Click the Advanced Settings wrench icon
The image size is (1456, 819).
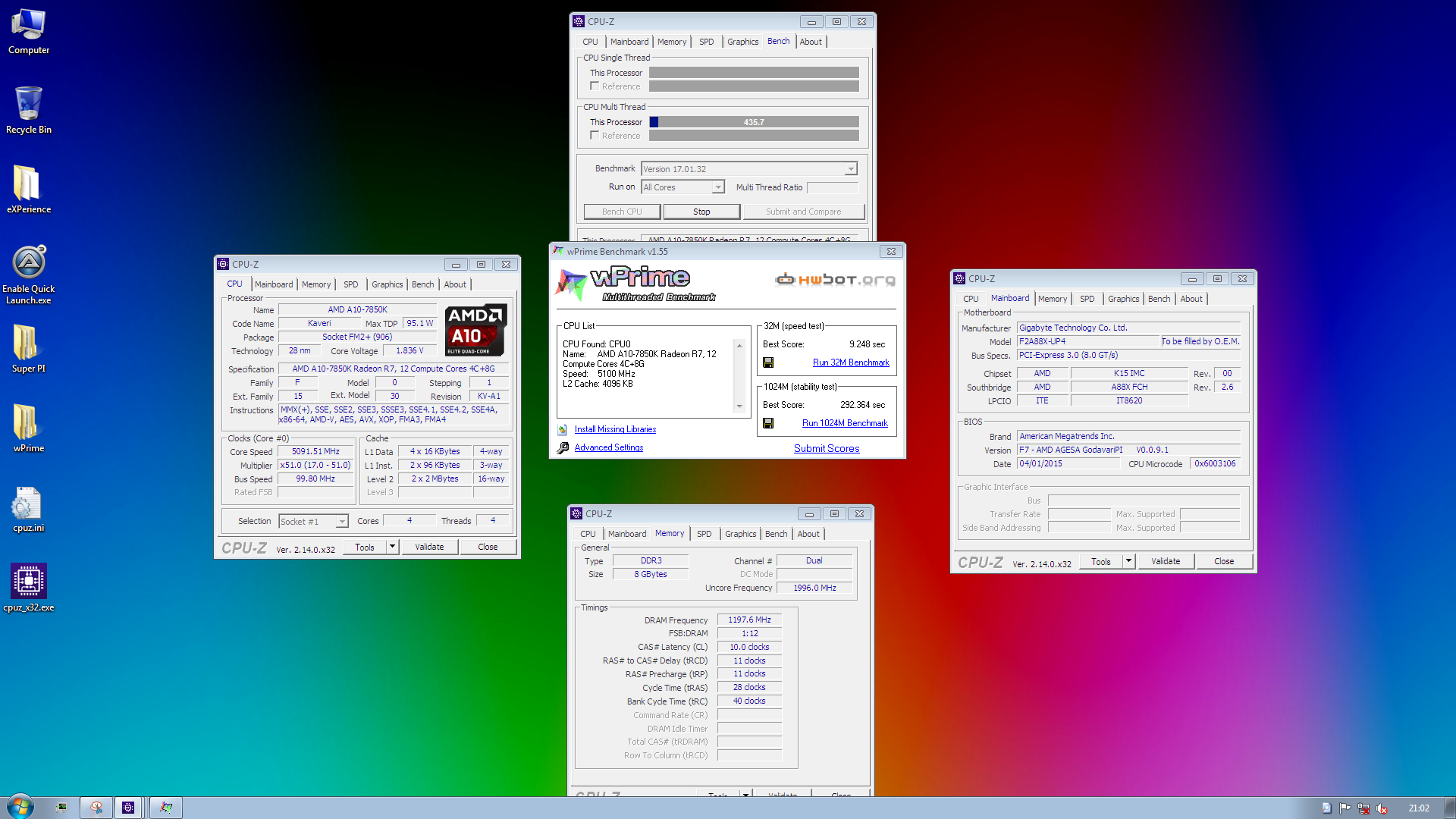coord(563,448)
